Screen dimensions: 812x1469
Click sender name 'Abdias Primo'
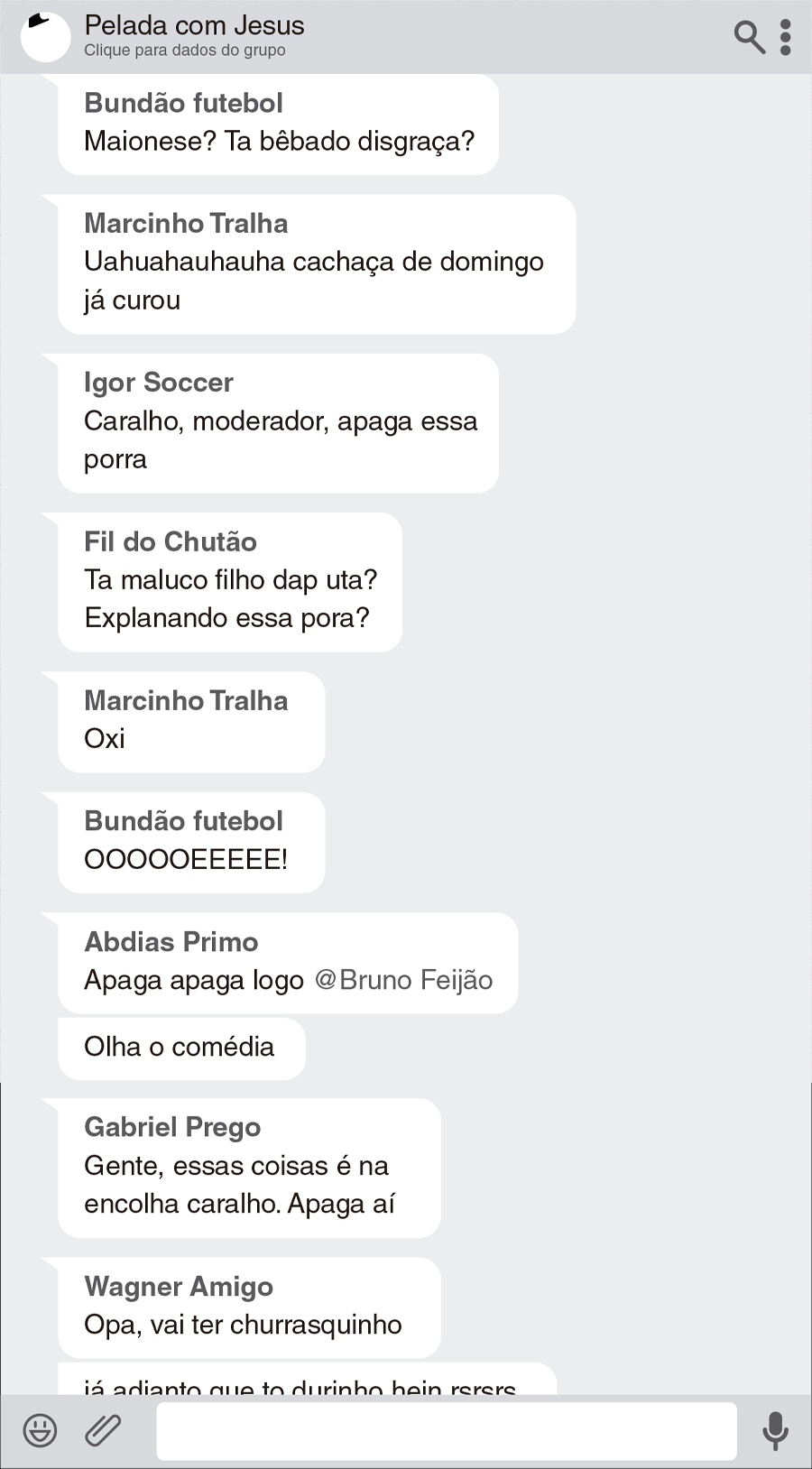[x=171, y=942]
